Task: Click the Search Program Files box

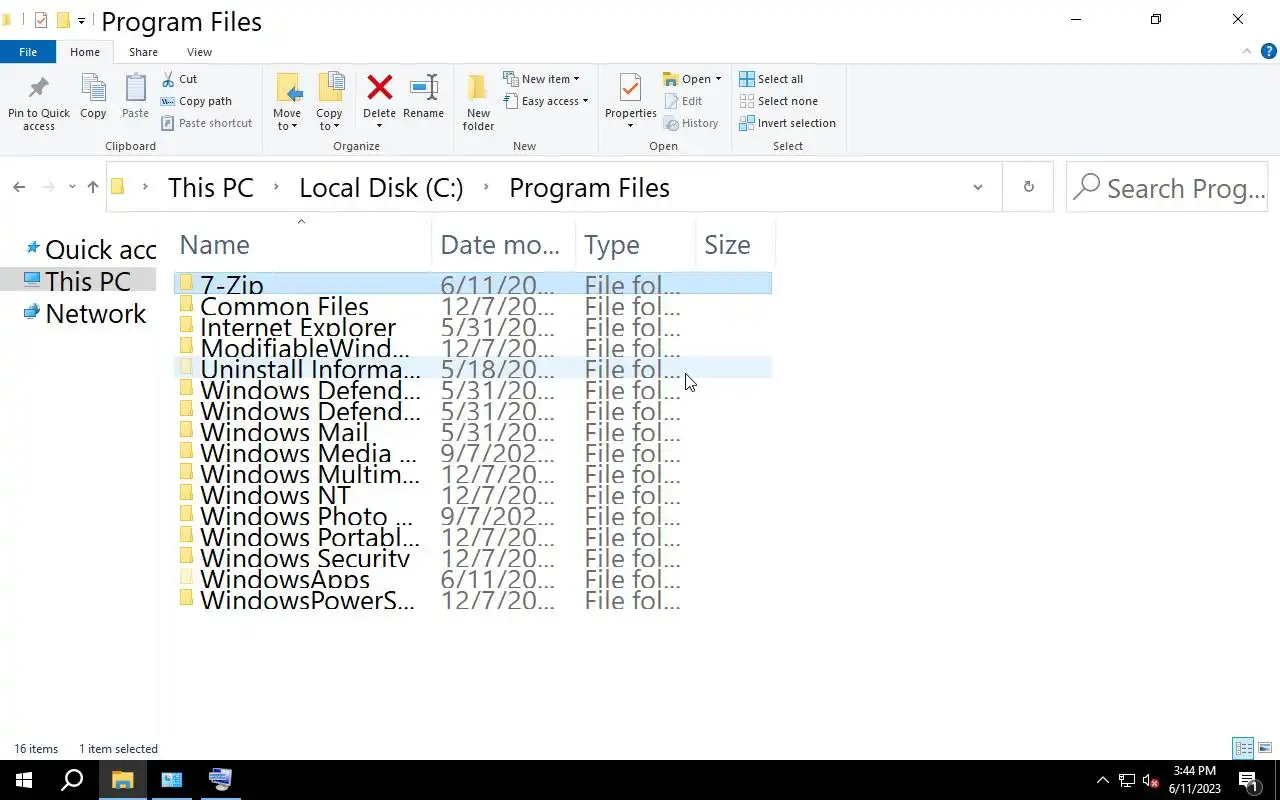Action: pos(1167,188)
